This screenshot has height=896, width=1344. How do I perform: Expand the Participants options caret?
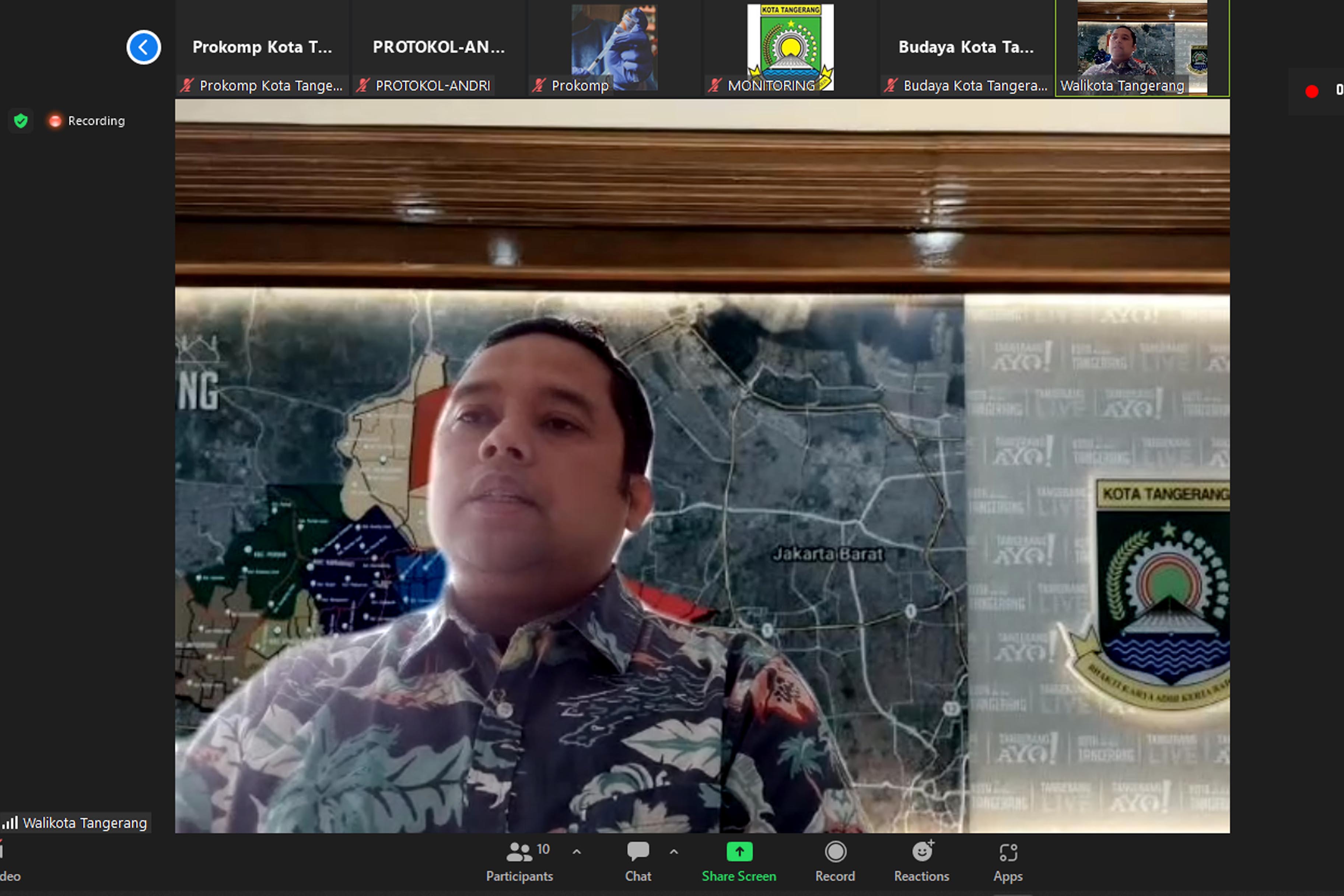coord(577,852)
